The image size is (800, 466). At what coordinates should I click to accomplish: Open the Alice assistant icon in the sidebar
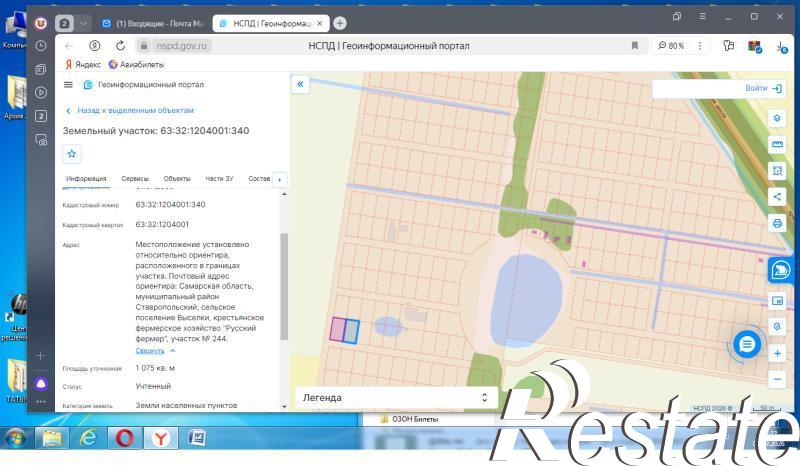(x=41, y=384)
